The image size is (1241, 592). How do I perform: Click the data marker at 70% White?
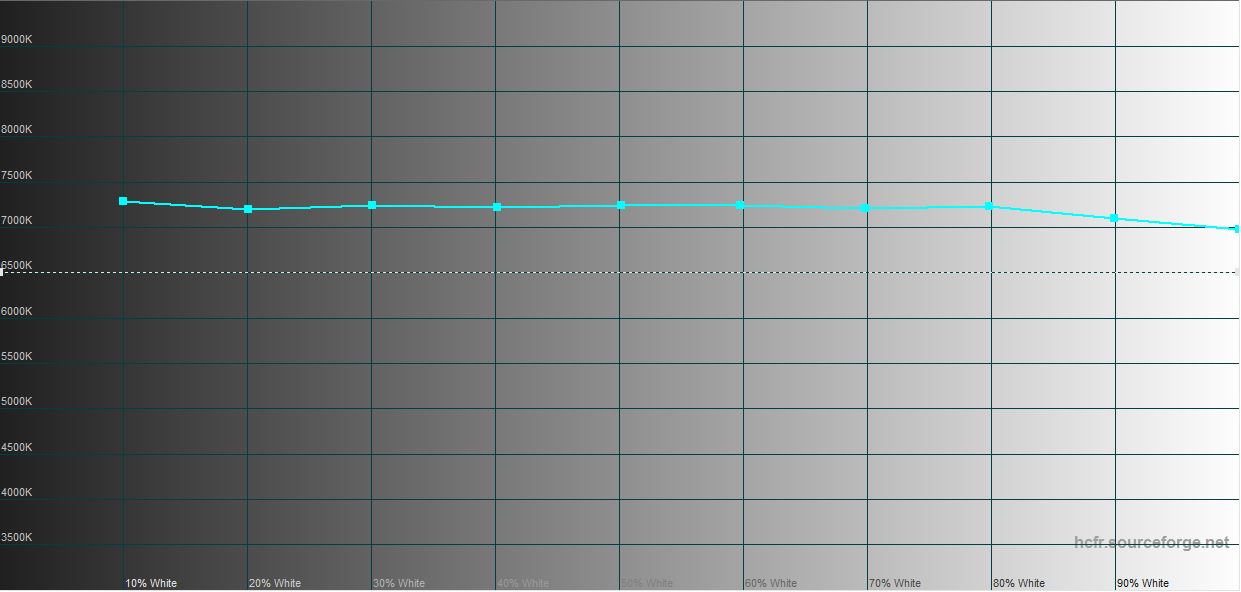tap(864, 208)
